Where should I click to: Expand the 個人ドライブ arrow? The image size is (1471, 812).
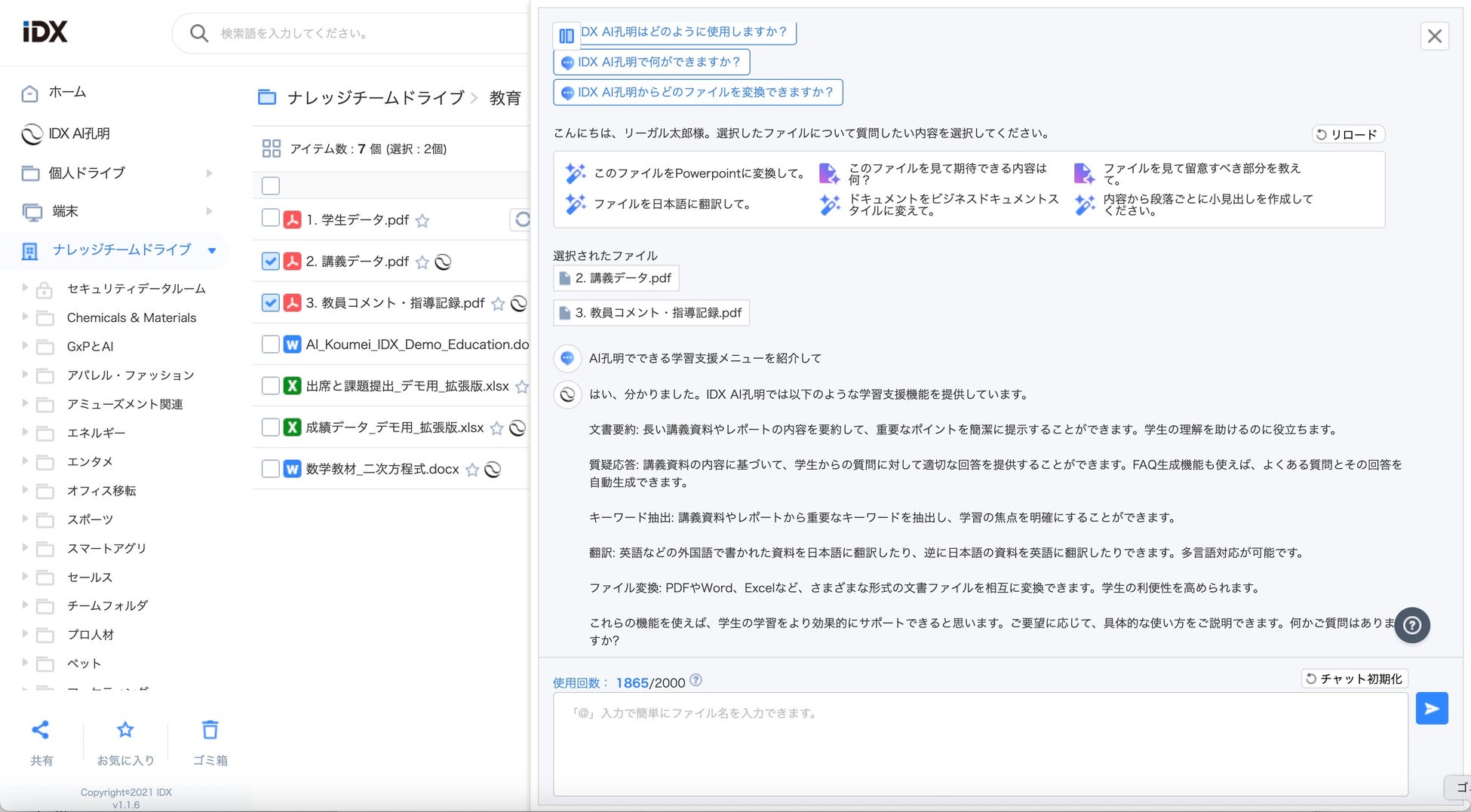pos(210,173)
